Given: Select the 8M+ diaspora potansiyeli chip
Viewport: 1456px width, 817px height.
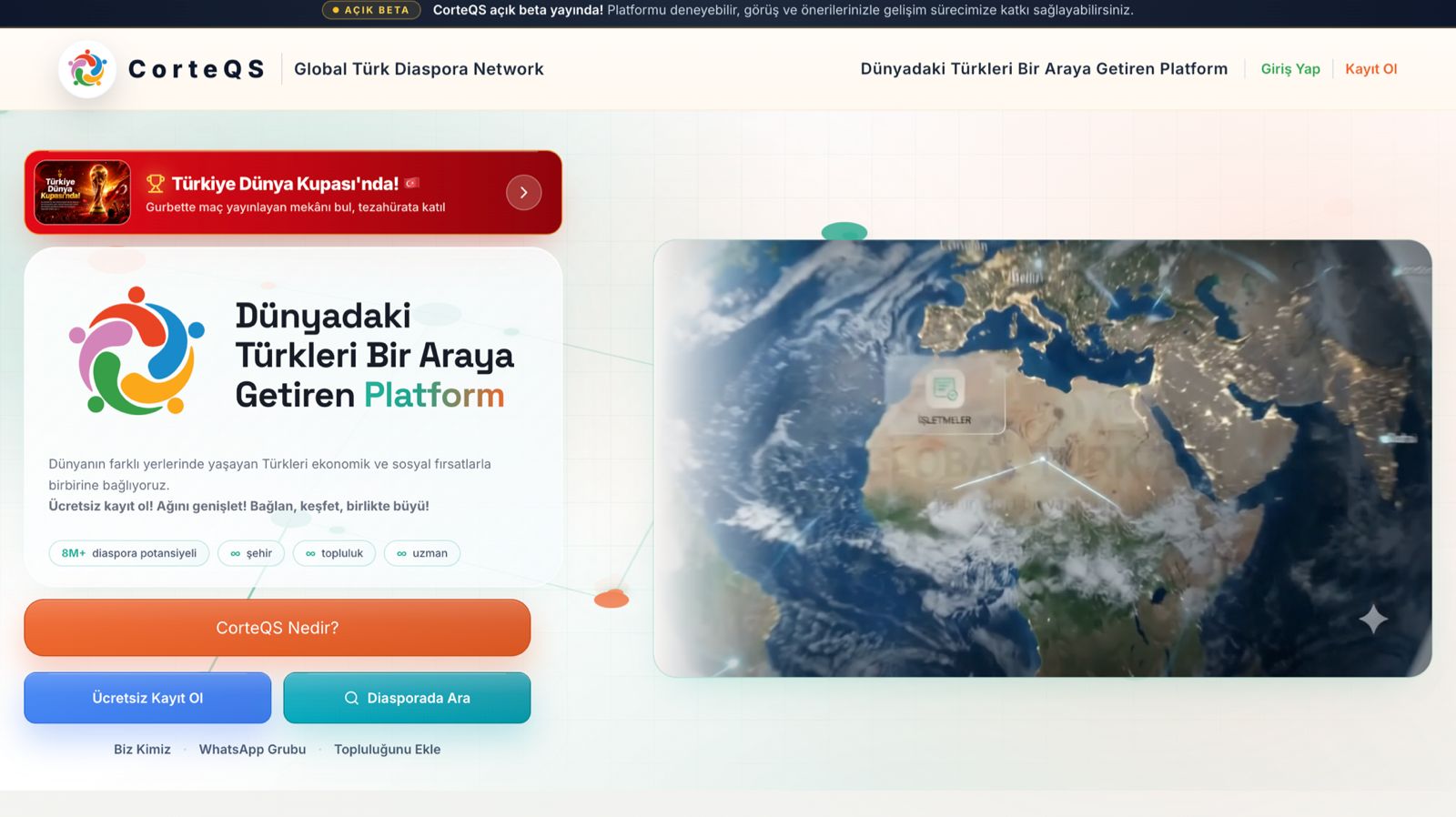Looking at the screenshot, I should click(129, 553).
